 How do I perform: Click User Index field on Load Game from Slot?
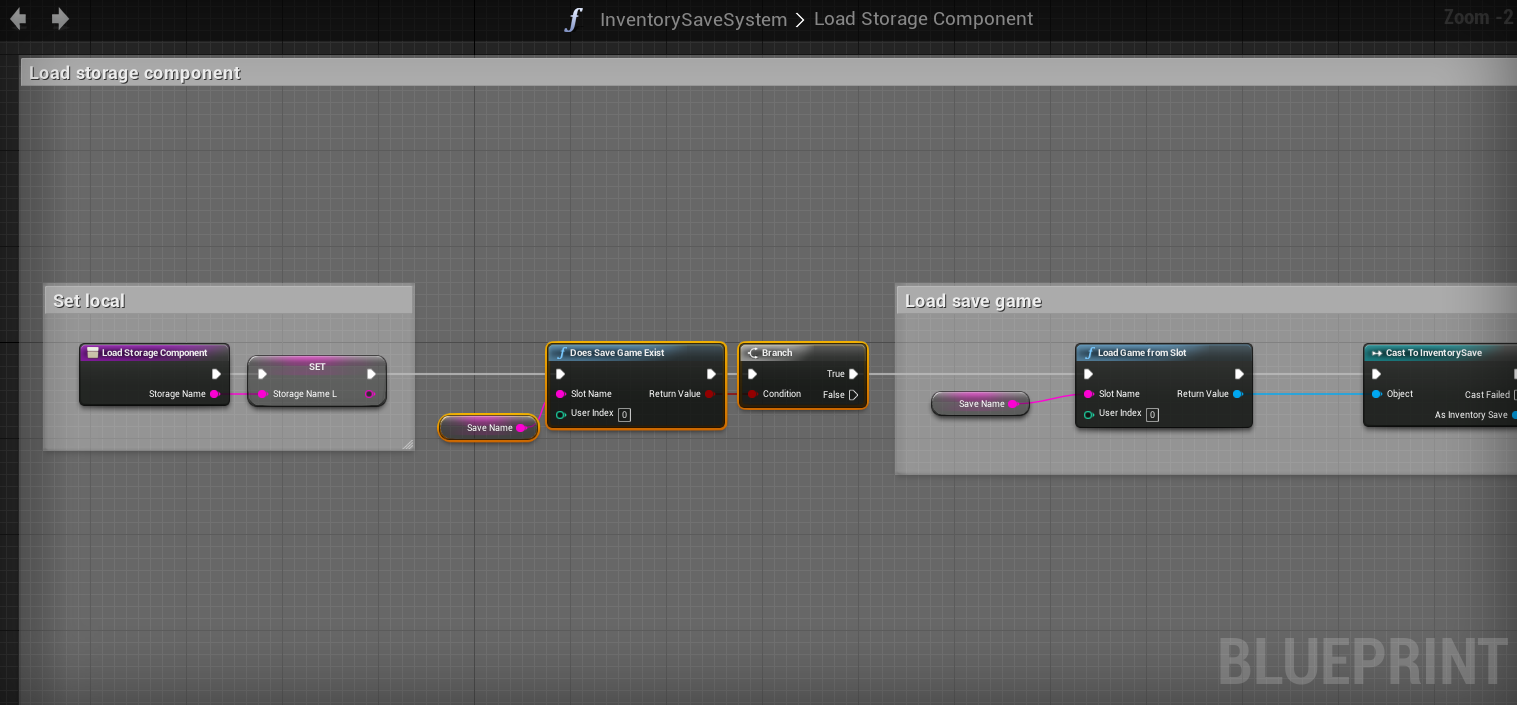1152,415
